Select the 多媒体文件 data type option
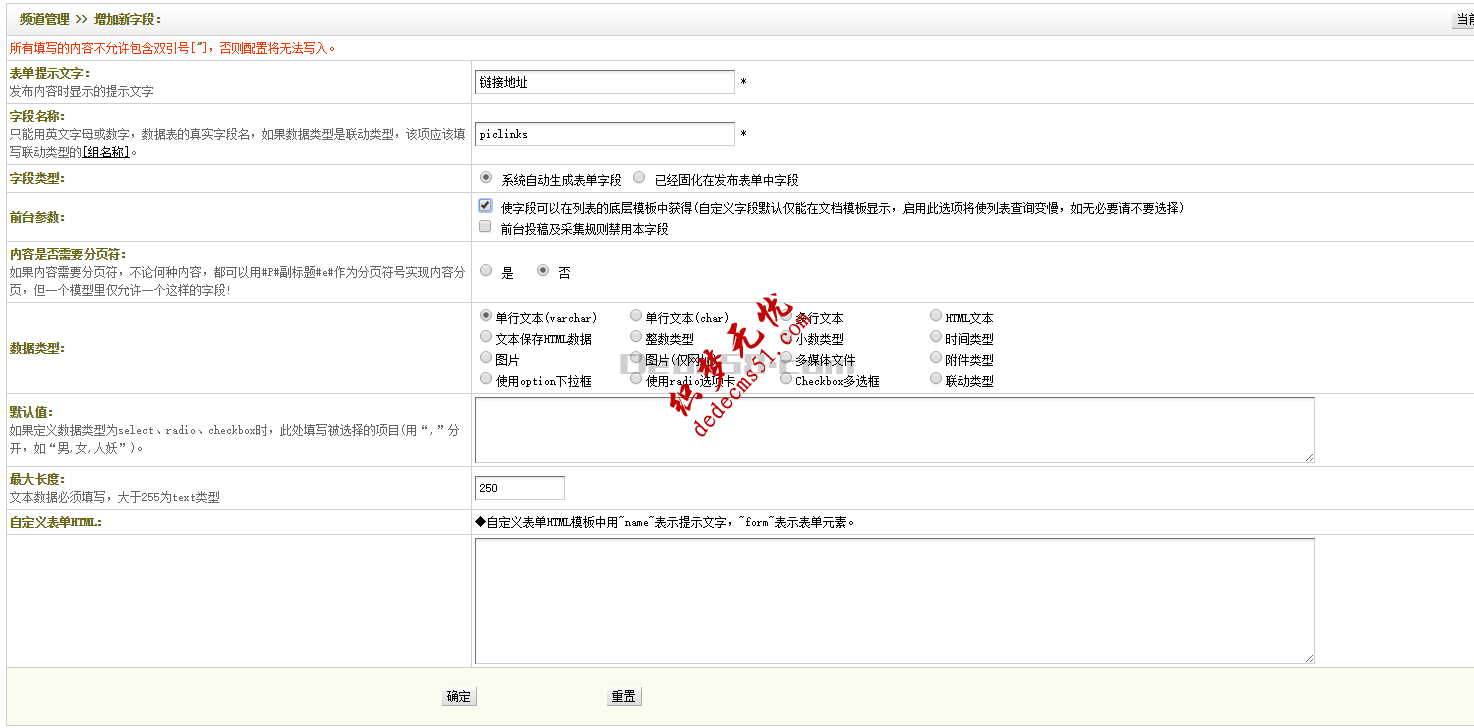 pos(786,358)
